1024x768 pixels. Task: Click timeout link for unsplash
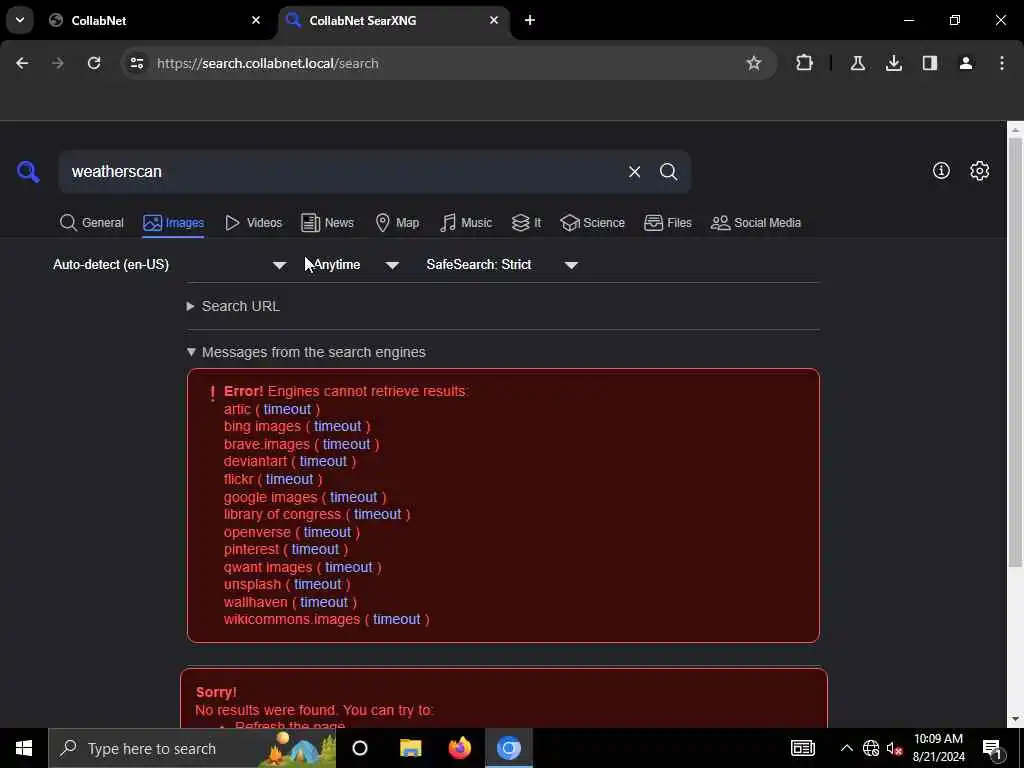tap(317, 584)
